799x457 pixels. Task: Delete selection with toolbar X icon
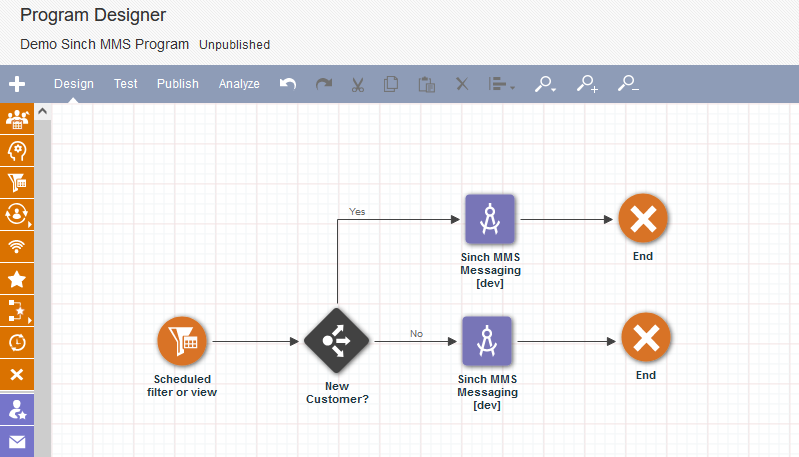pyautogui.click(x=462, y=84)
